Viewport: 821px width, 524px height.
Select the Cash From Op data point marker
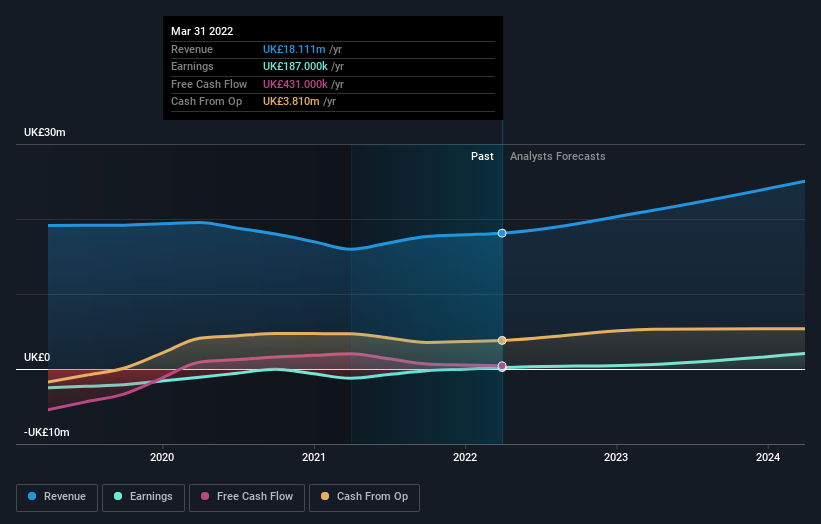[502, 340]
